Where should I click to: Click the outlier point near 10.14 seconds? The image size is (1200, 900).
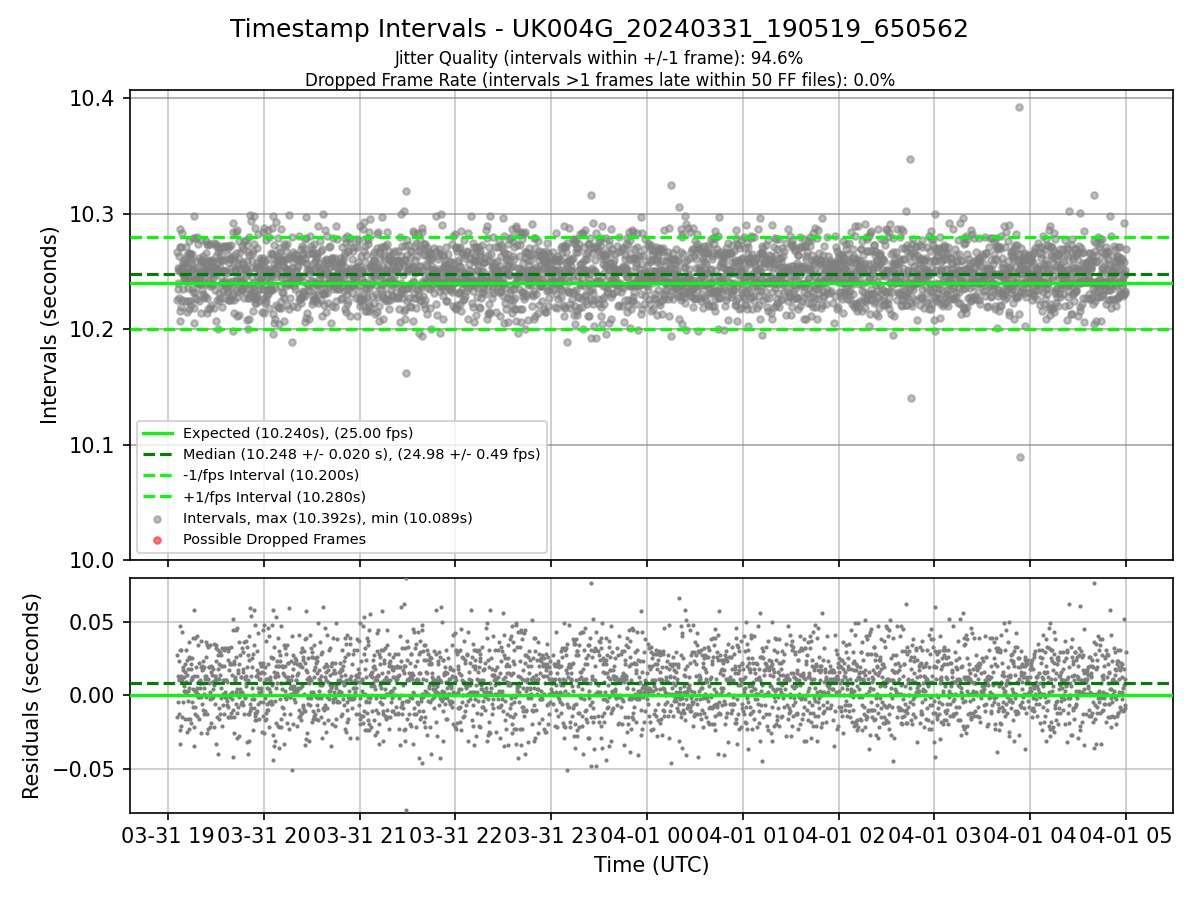pos(911,398)
